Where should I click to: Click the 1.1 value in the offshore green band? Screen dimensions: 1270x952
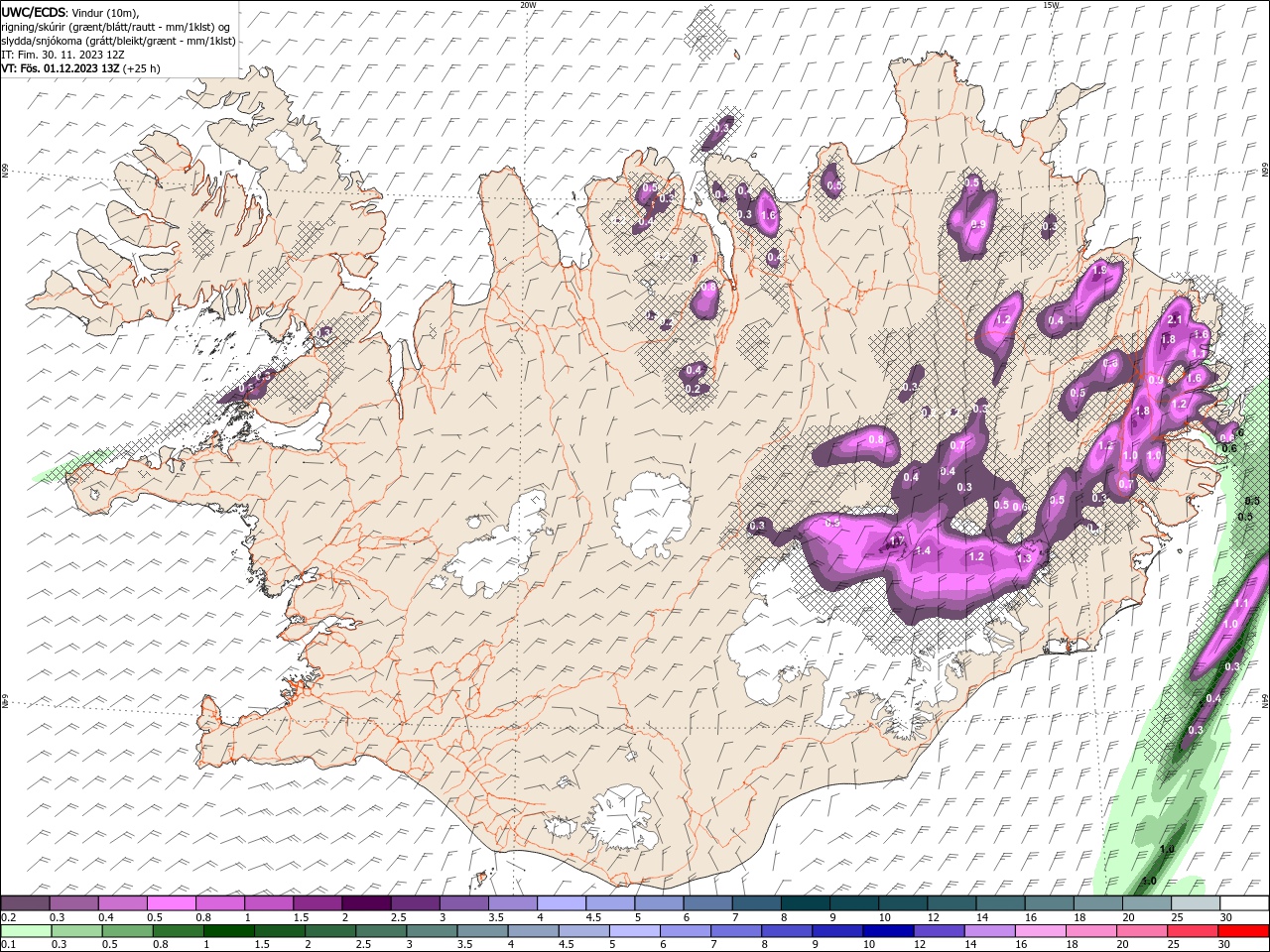click(1240, 603)
